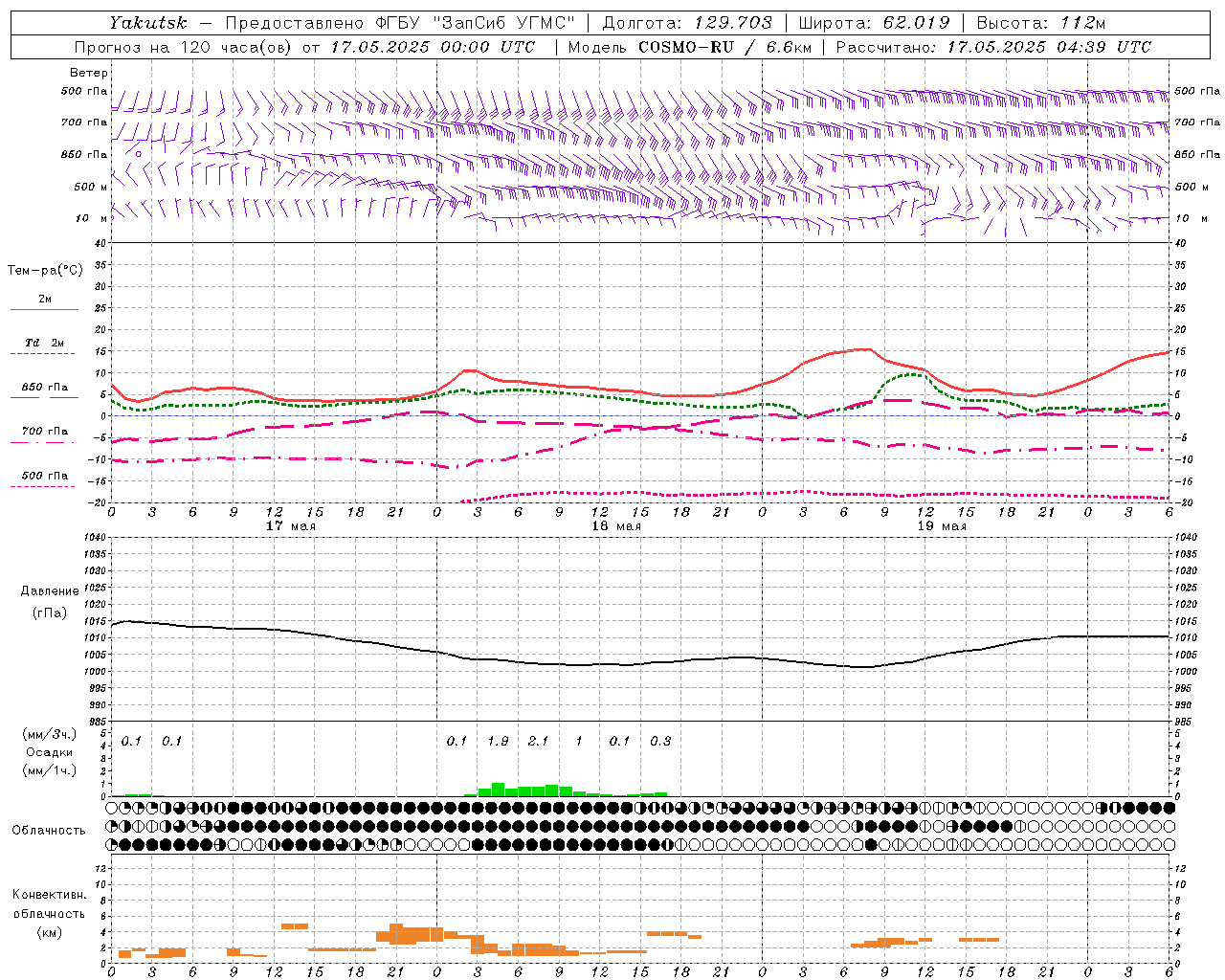Click the "(мм/1ч.)" precipitation unit label

tap(51, 770)
